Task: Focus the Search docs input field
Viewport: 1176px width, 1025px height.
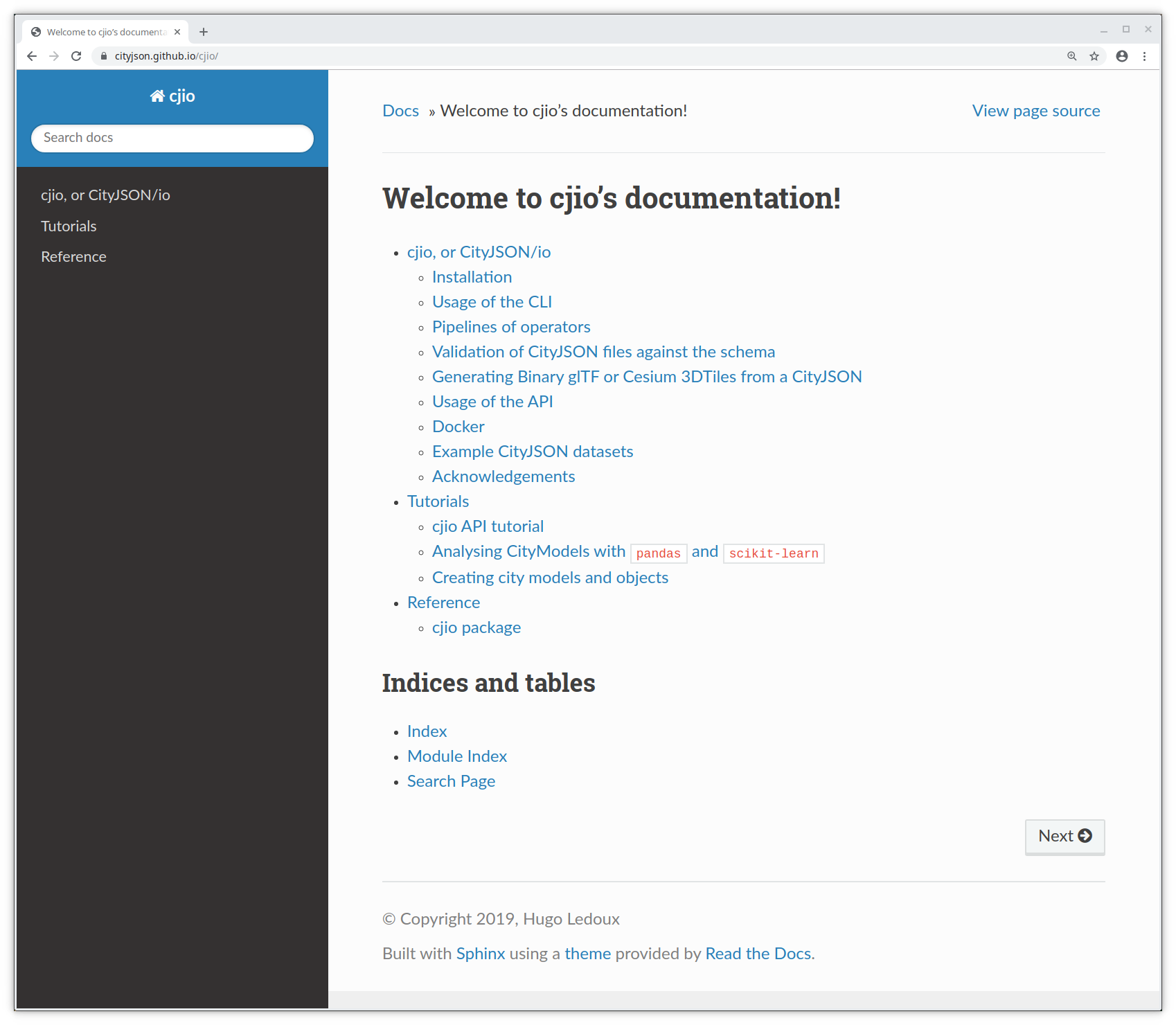Action: (172, 138)
